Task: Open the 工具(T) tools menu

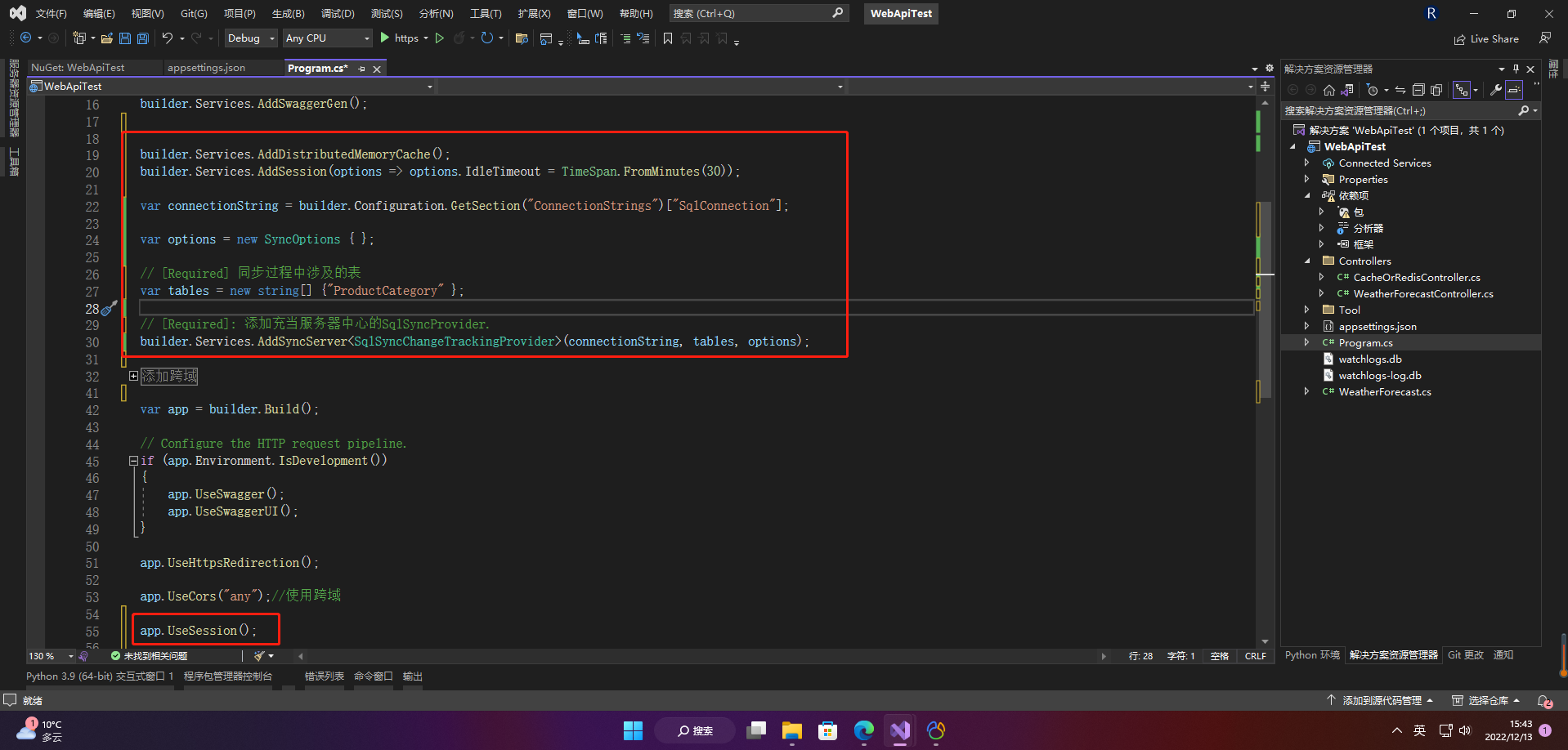Action: 486,14
